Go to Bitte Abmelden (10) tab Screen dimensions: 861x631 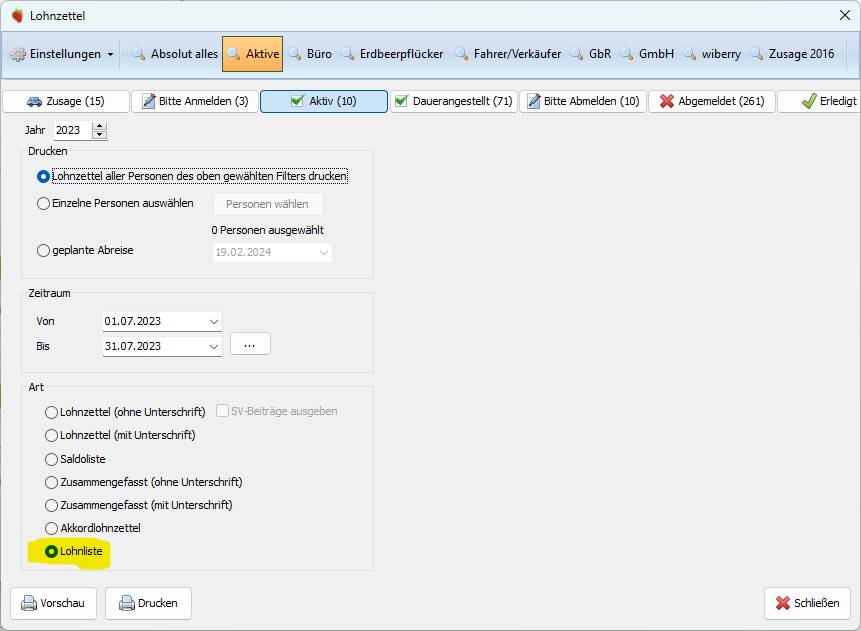point(583,101)
